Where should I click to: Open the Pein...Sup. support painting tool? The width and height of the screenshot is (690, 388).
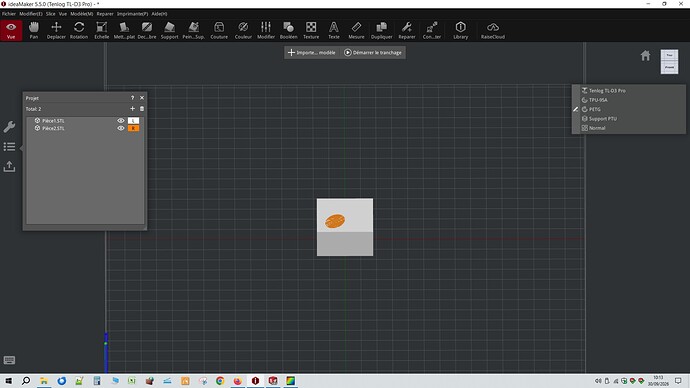click(x=193, y=30)
